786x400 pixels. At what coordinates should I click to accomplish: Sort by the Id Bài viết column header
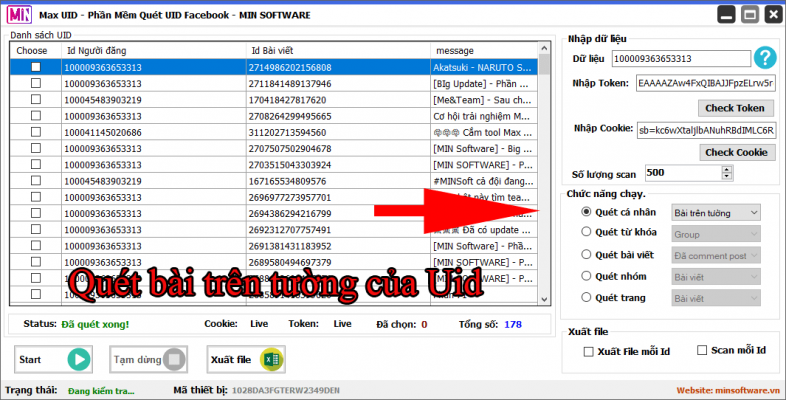tap(338, 50)
